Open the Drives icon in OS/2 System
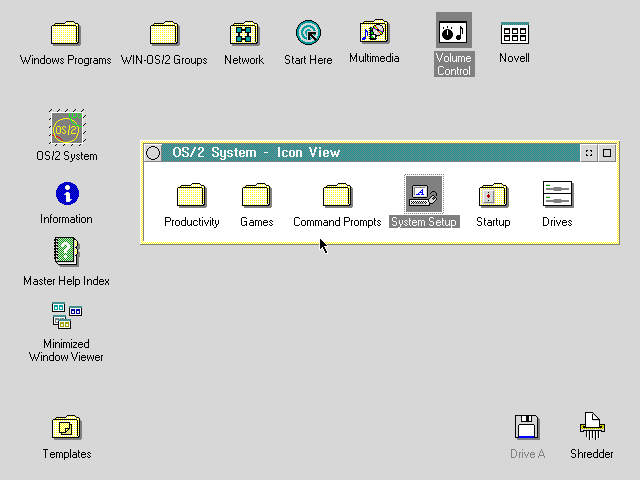Screen dimensions: 640x480 point(558,194)
